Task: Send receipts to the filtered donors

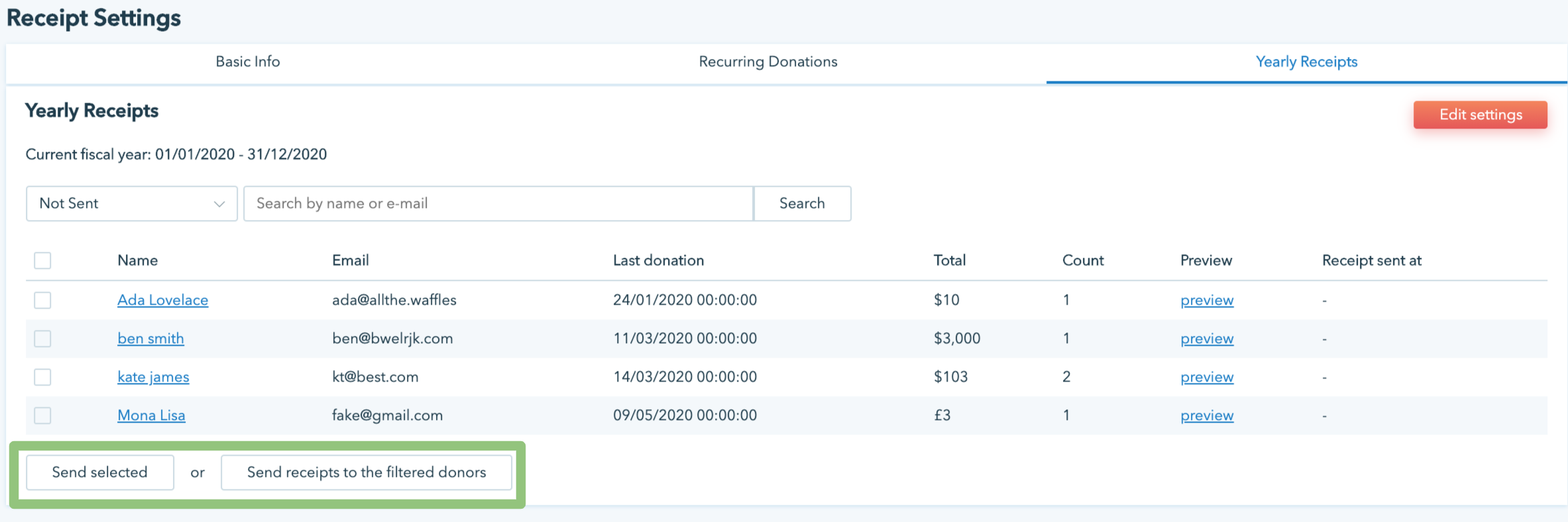Action: [x=366, y=472]
